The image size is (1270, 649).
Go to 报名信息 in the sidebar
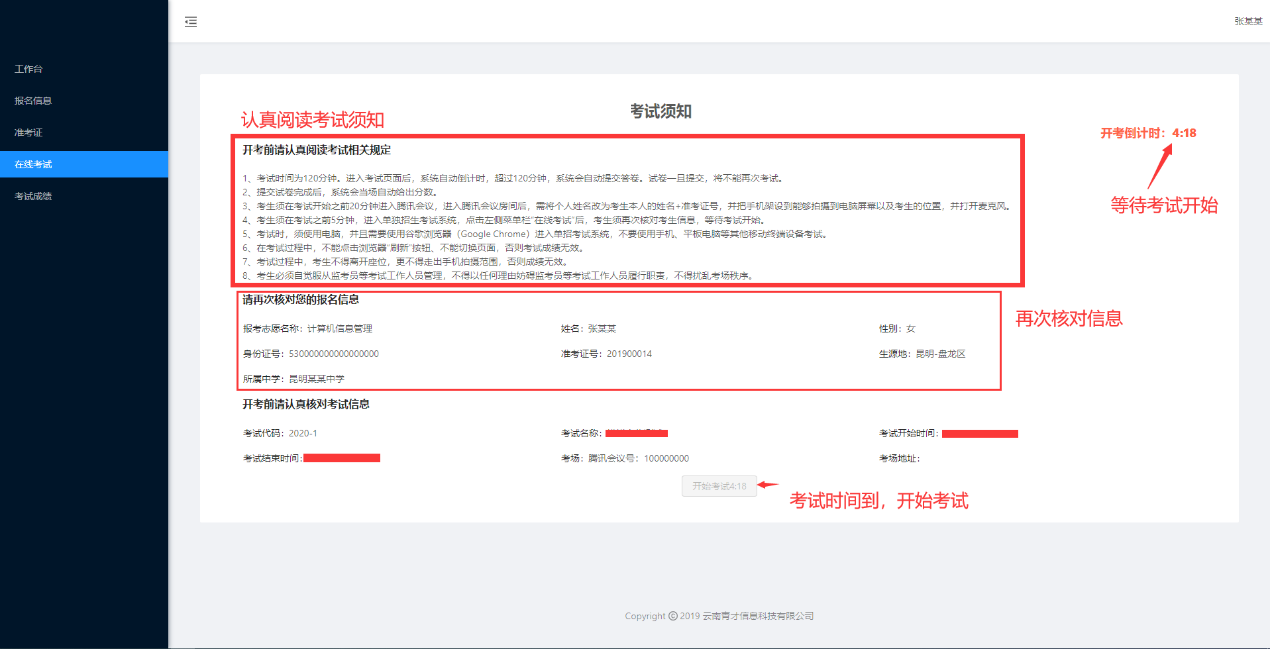pyautogui.click(x=33, y=101)
